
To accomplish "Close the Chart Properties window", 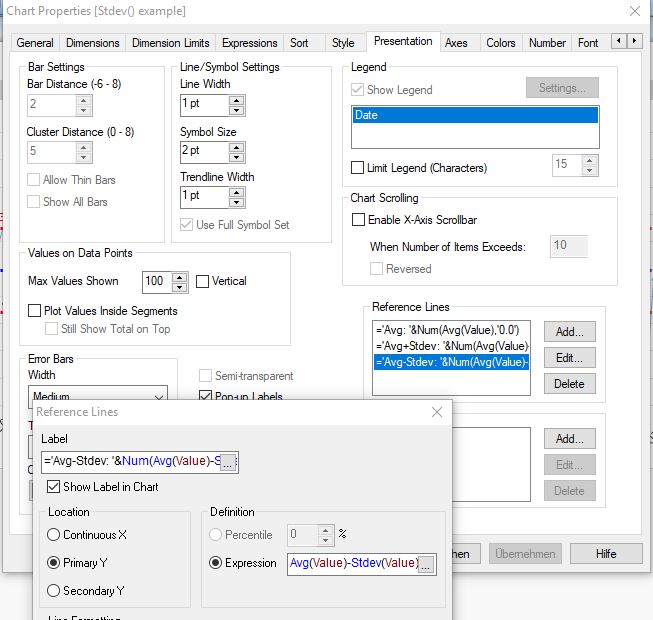I will pos(633,11).
